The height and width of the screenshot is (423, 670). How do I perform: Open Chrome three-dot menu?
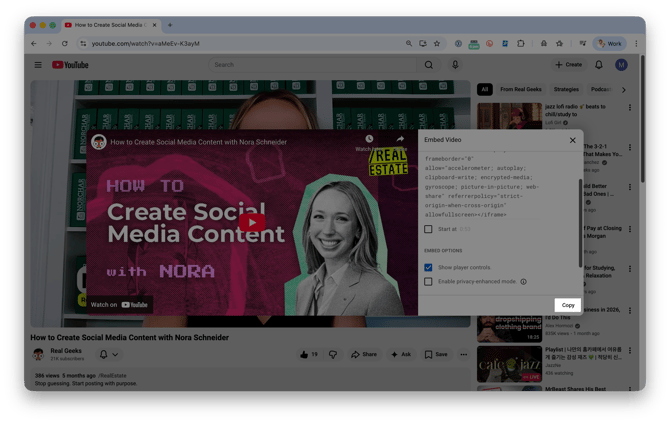(636, 44)
